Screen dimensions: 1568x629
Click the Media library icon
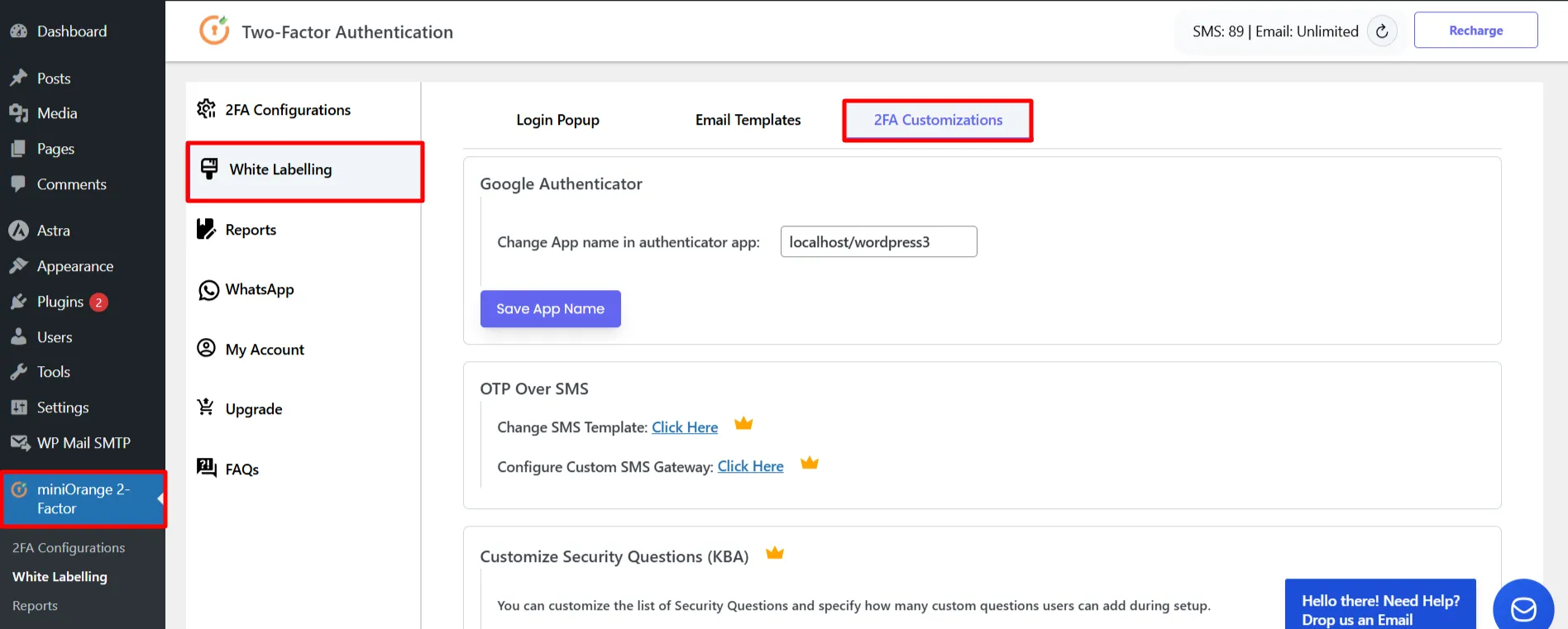pos(18,113)
